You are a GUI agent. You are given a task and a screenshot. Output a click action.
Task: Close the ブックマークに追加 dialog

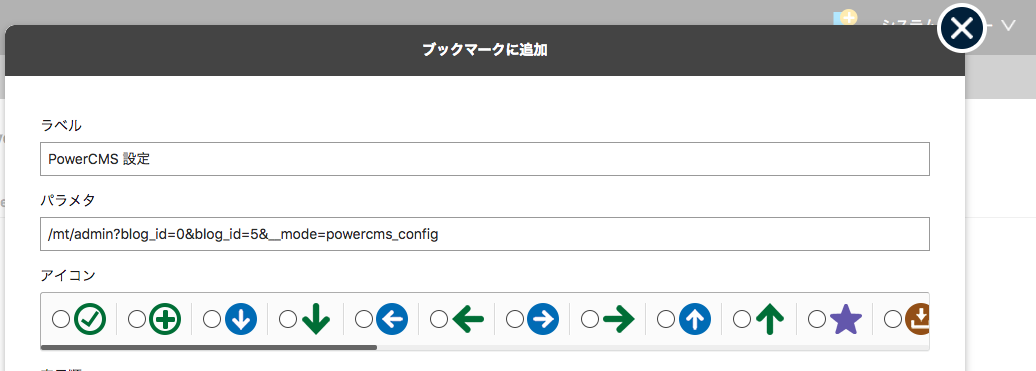962,28
